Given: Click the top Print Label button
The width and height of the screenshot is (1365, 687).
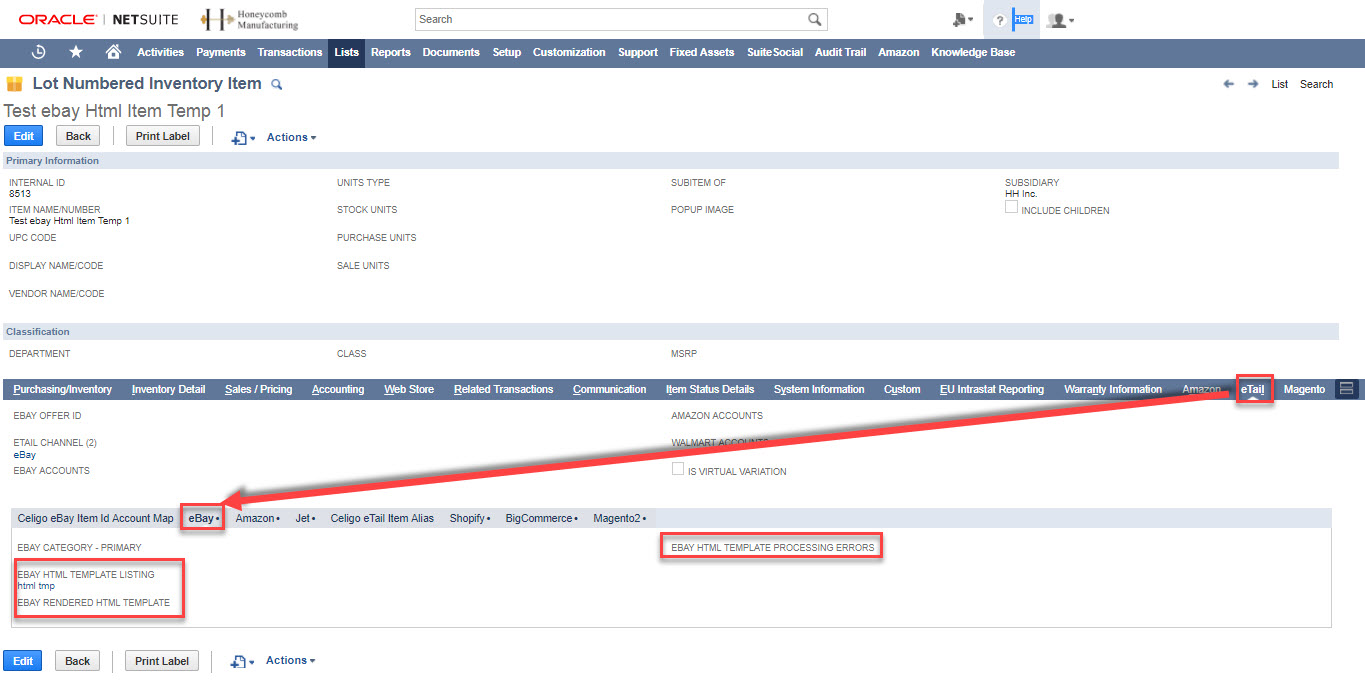Looking at the screenshot, I should [162, 136].
